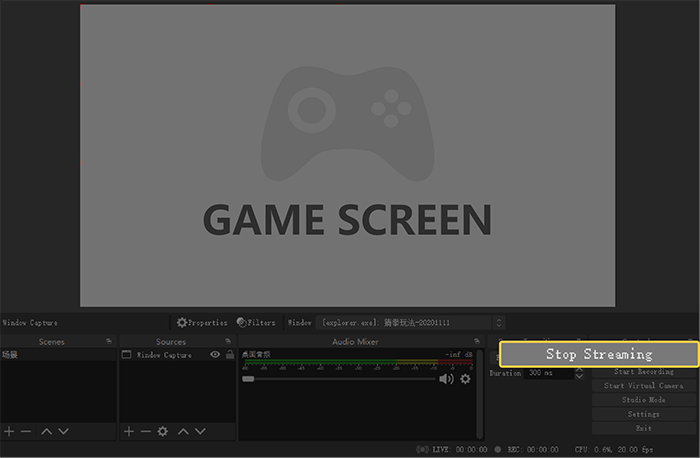Viewport: 700px width, 458px height.
Task: Hide Window Capture source via eye icon
Action: (215, 355)
